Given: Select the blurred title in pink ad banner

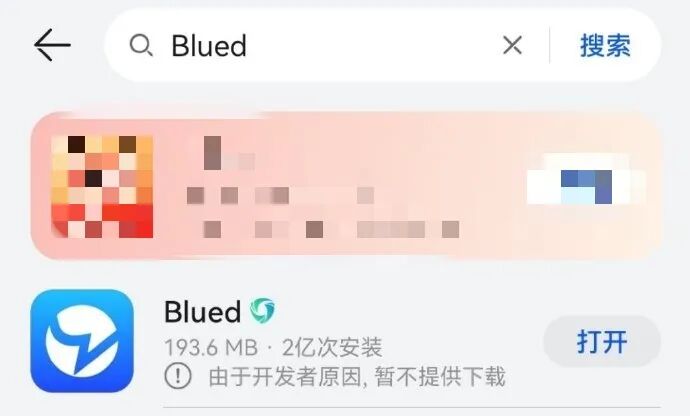Looking at the screenshot, I should coord(230,154).
